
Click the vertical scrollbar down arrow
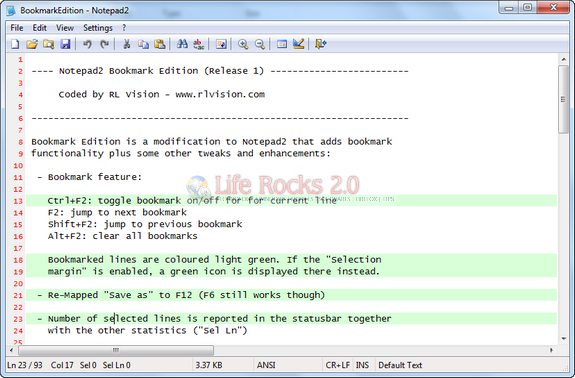click(x=563, y=338)
